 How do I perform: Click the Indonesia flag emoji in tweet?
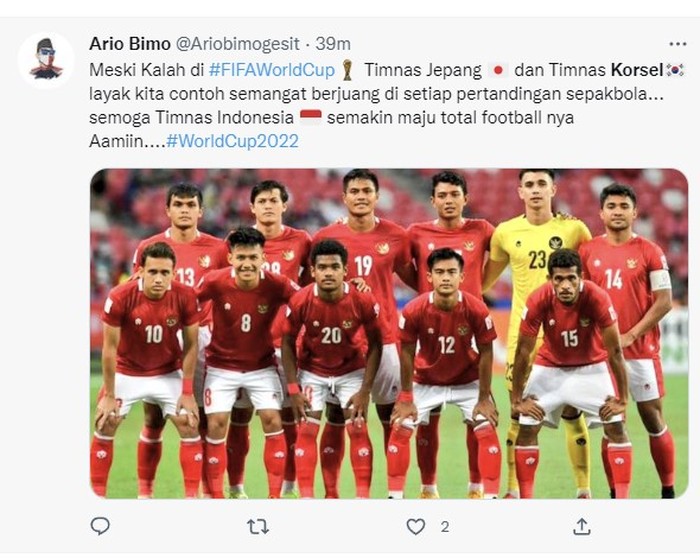tap(311, 117)
